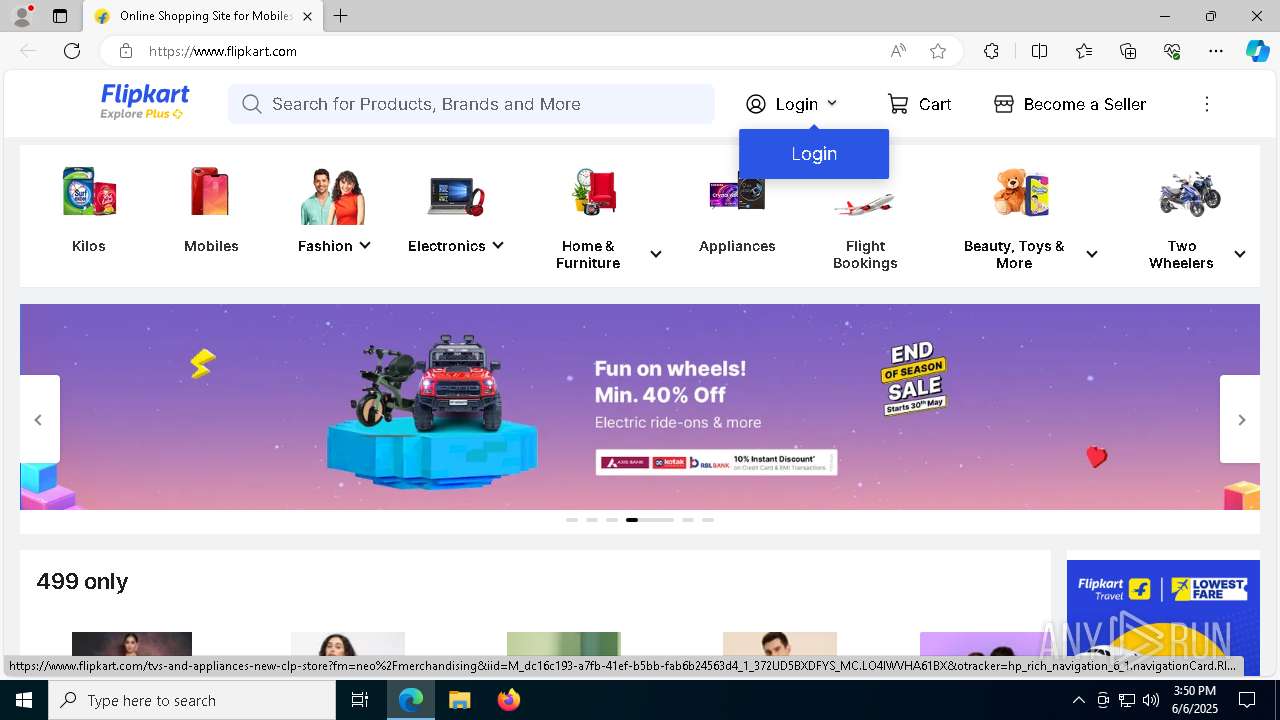1280x720 pixels.
Task: Focus the product search field
Action: point(471,104)
